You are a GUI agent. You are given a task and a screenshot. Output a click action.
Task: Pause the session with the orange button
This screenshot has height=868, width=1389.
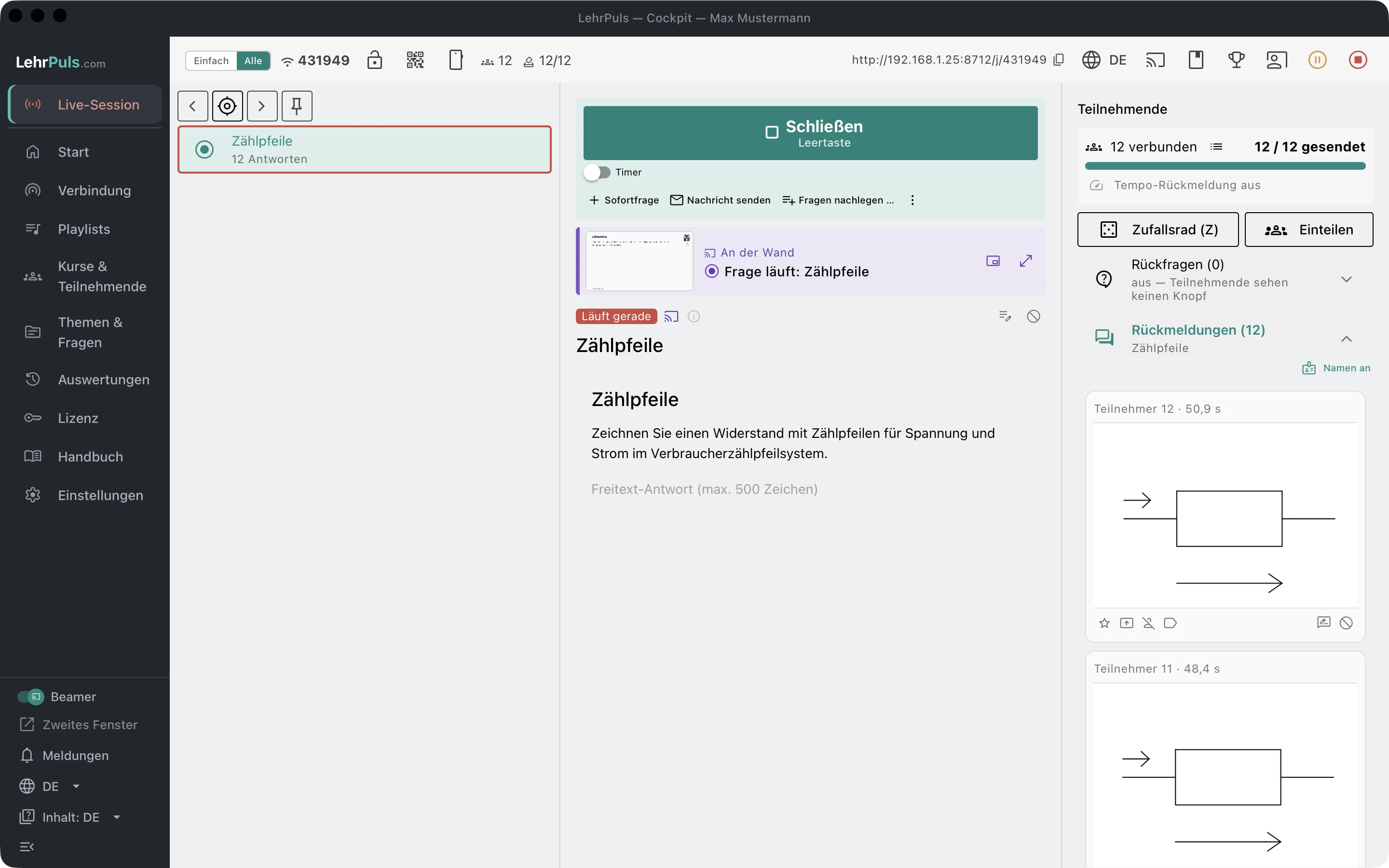click(x=1317, y=60)
